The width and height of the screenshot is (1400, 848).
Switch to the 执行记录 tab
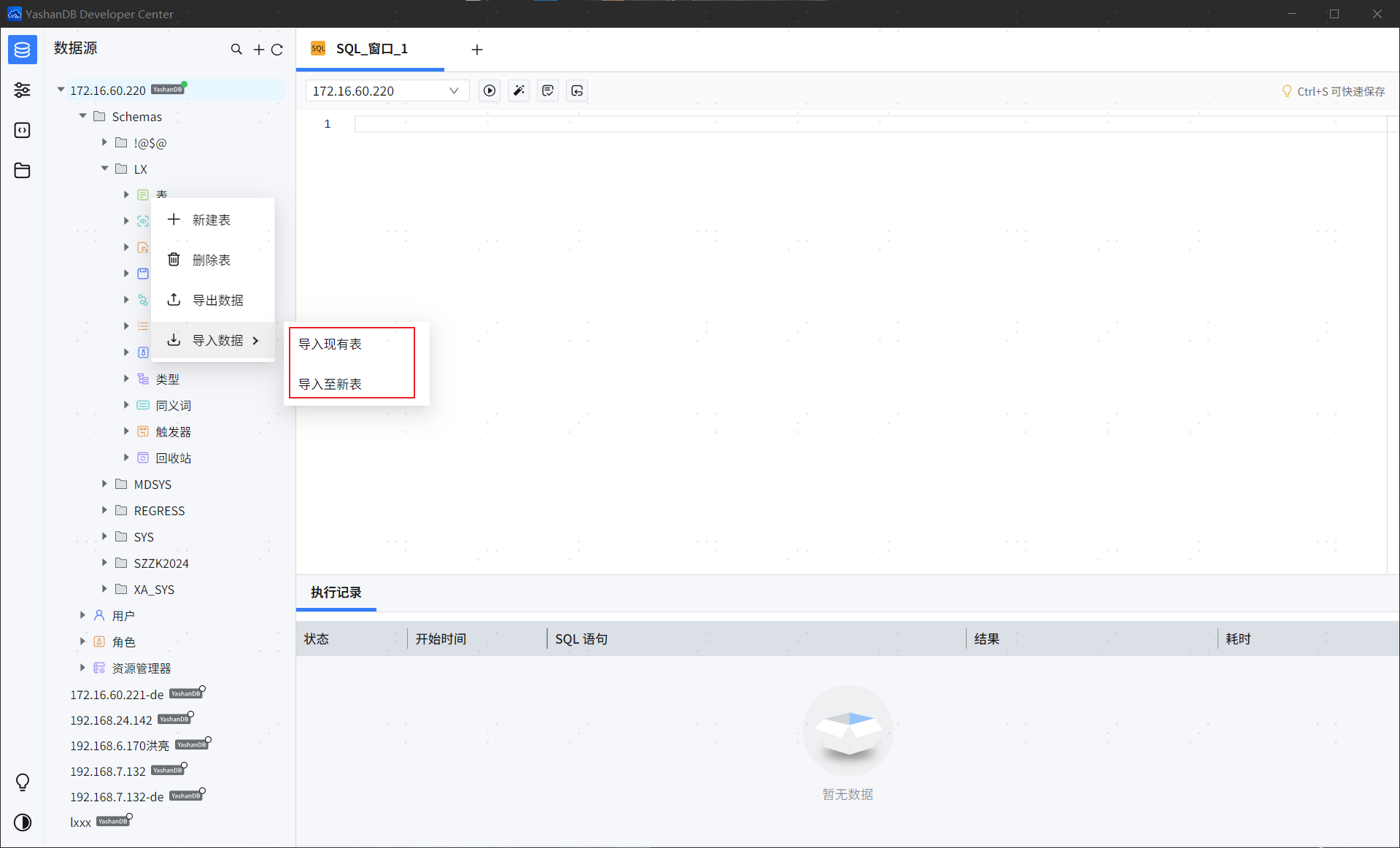point(336,592)
